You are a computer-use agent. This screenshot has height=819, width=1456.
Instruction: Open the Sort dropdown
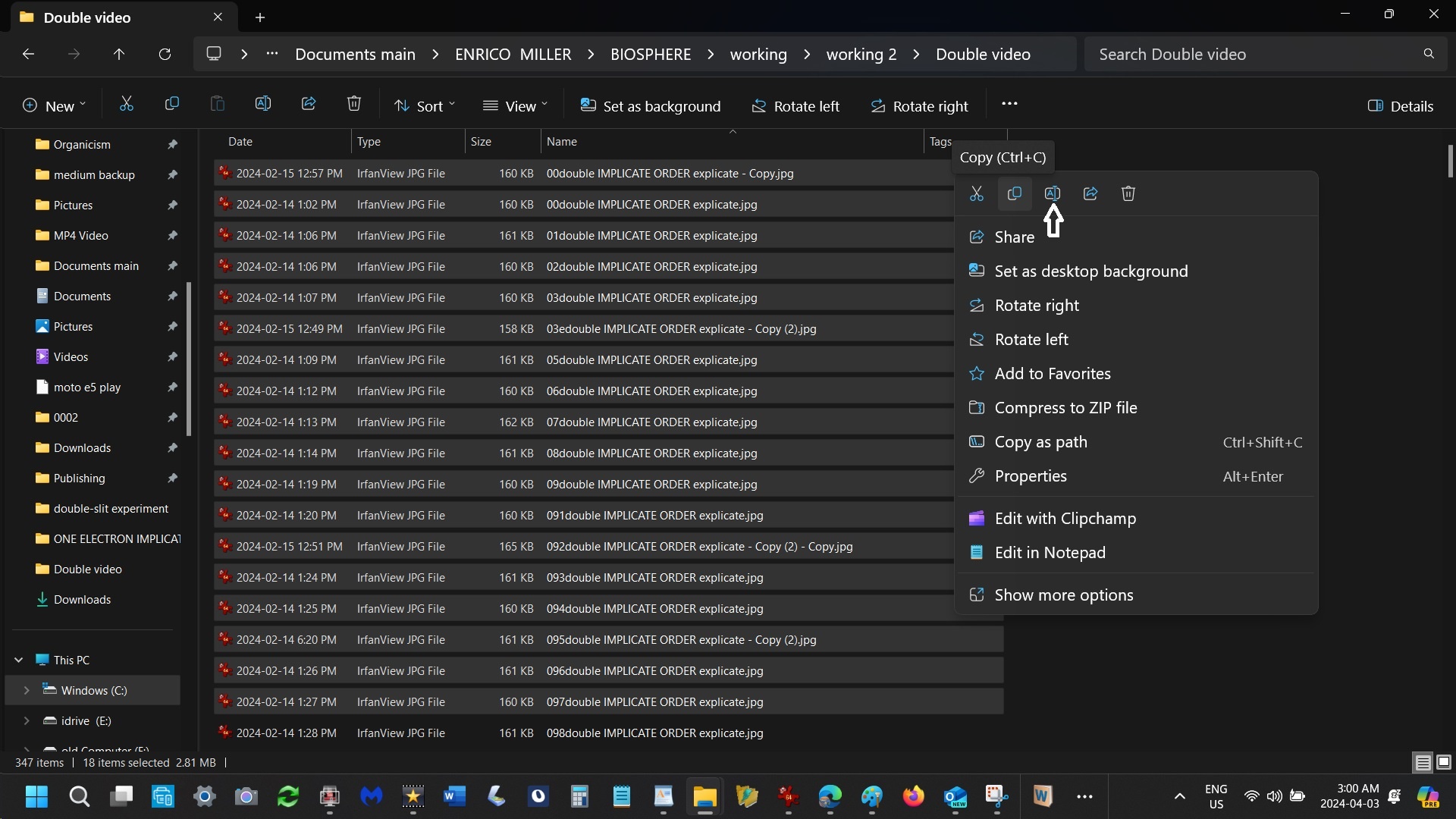click(425, 105)
